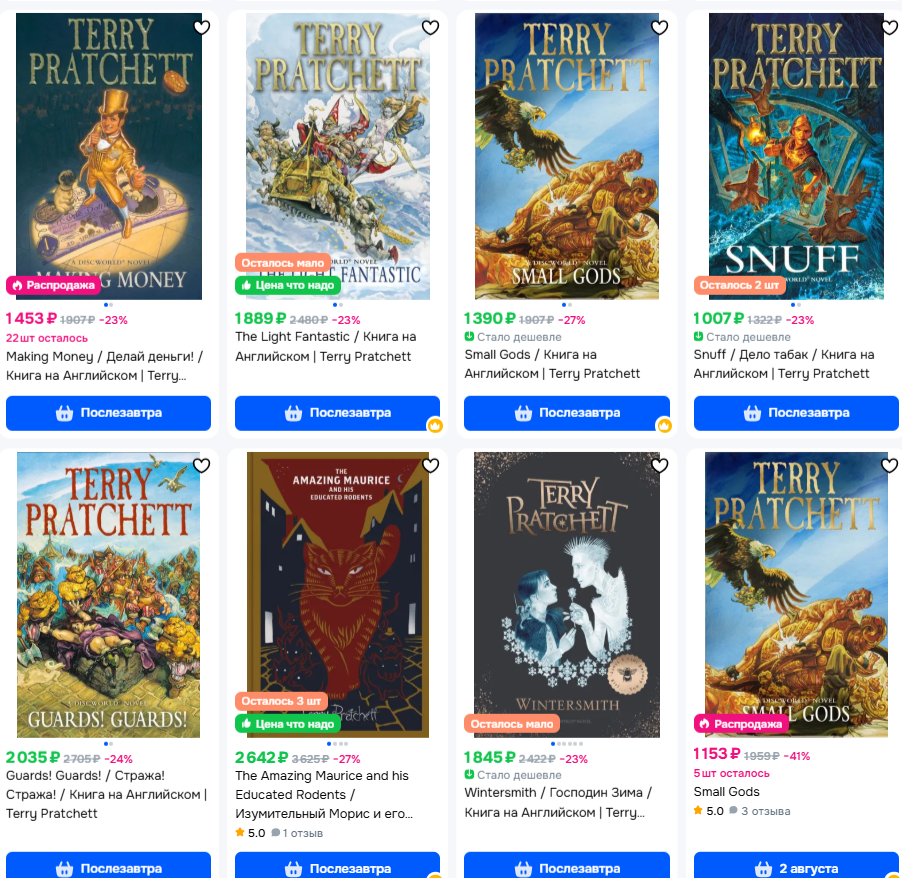This screenshot has height=878, width=902.
Task: Open the Guards! Guards! product title link
Action: (106, 795)
